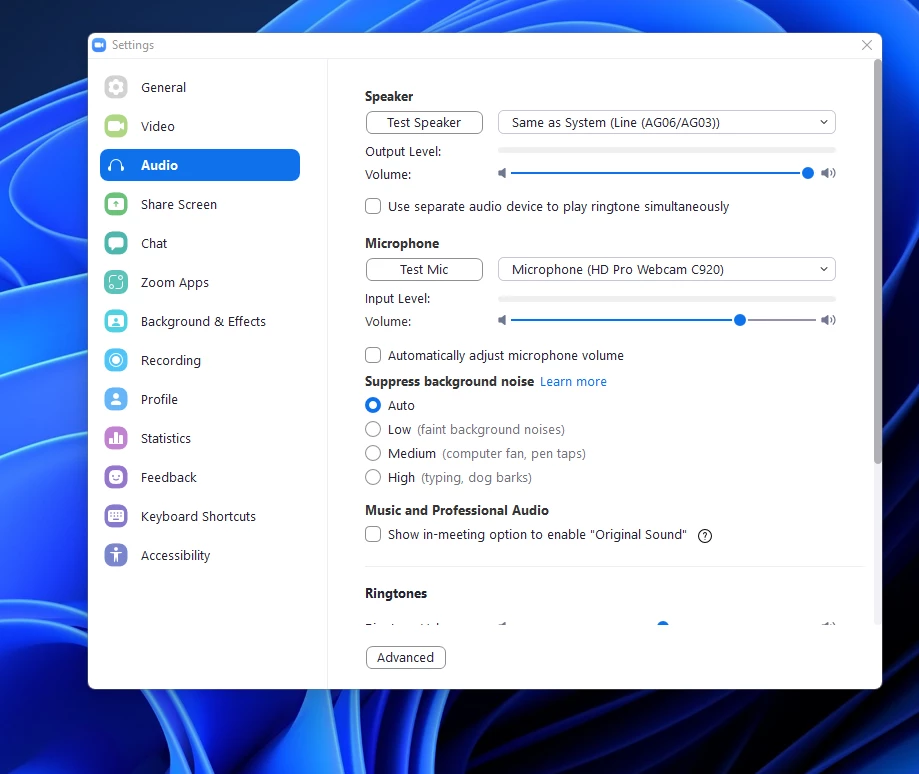919x774 pixels.
Task: Open the Learn more link
Action: click(x=573, y=381)
